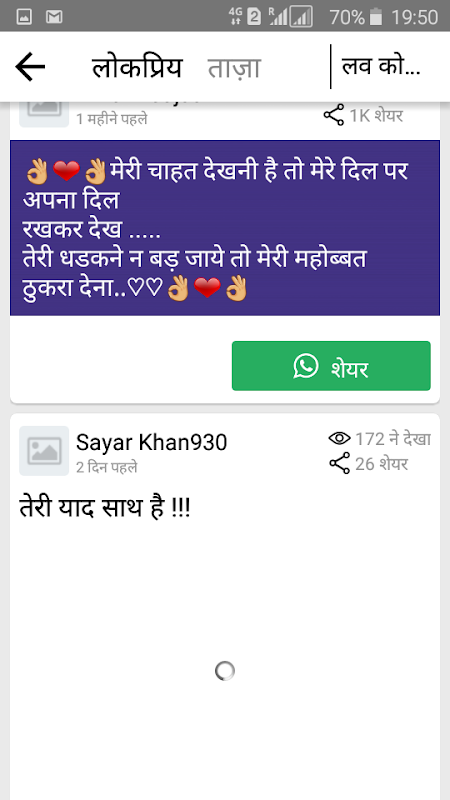Tap the eye icon beside 172 ने देखा

pyautogui.click(x=339, y=438)
